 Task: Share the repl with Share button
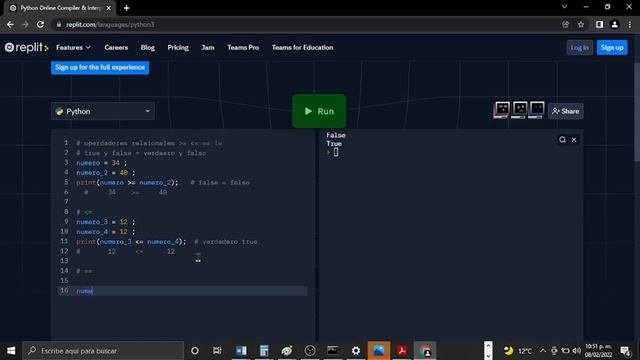click(x=566, y=111)
